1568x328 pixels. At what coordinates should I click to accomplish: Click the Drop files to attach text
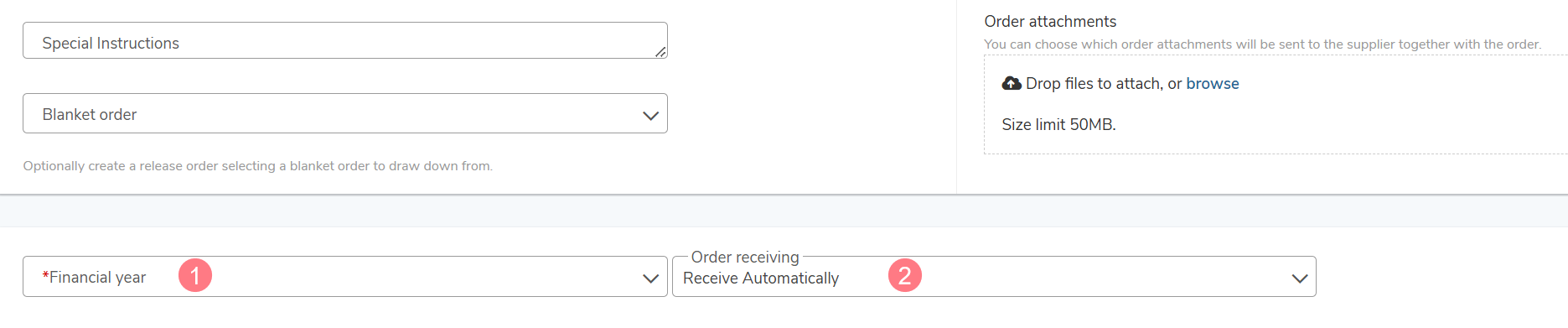tap(1094, 83)
